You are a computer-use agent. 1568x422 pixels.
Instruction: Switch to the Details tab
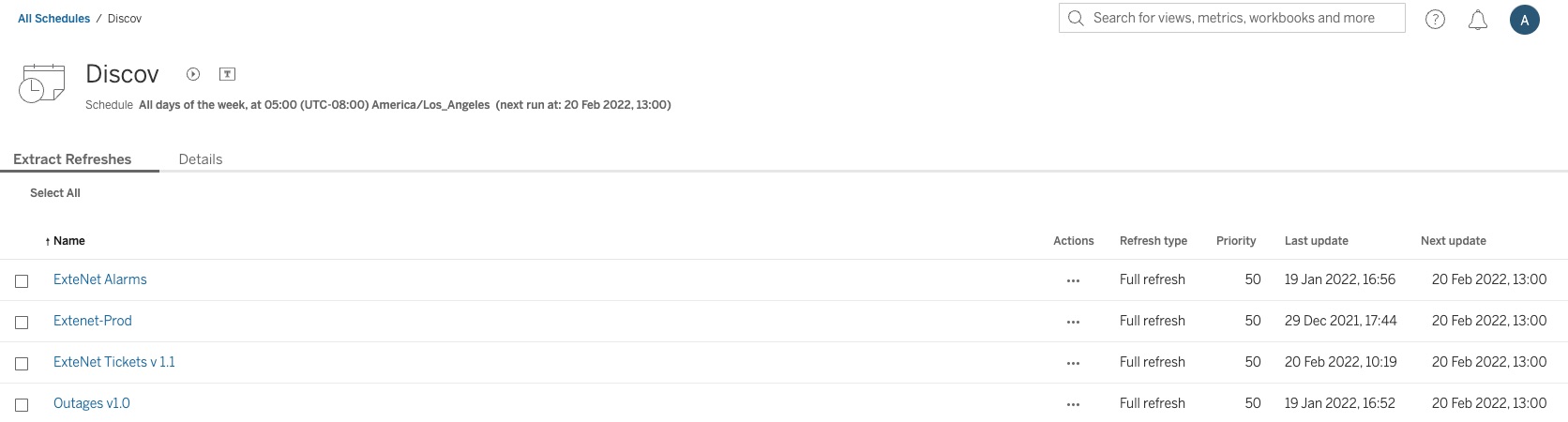click(201, 159)
